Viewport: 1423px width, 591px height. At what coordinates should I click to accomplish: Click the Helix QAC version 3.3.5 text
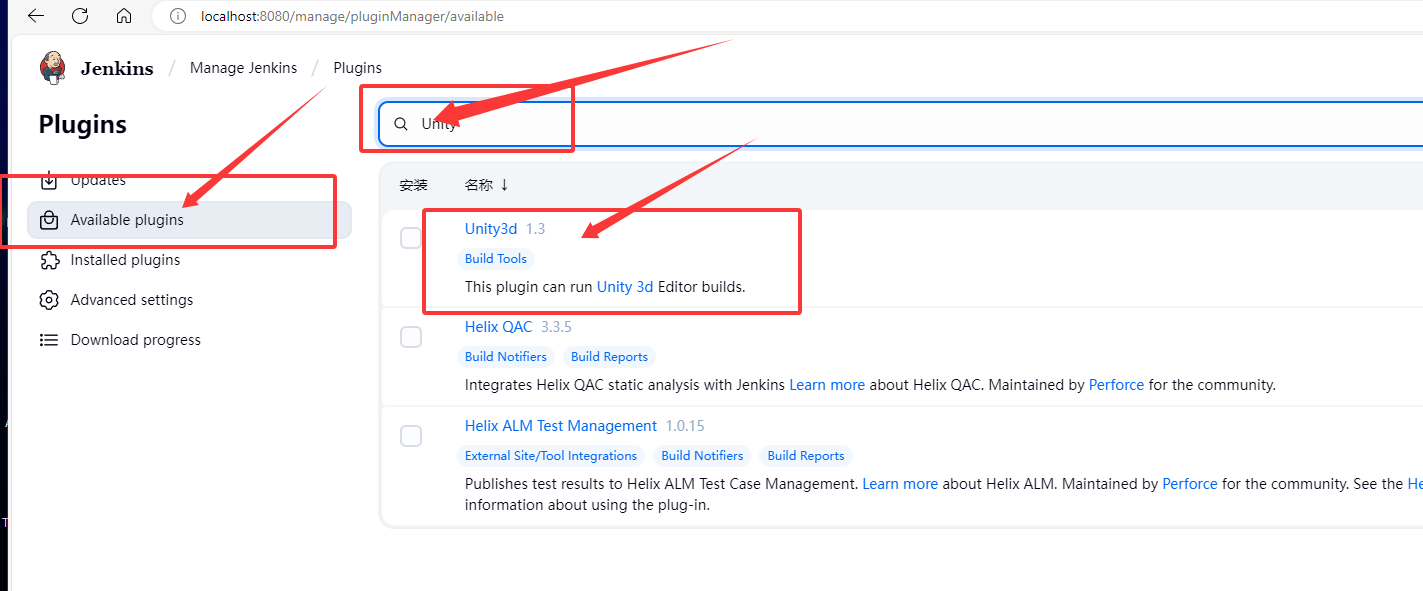556,327
